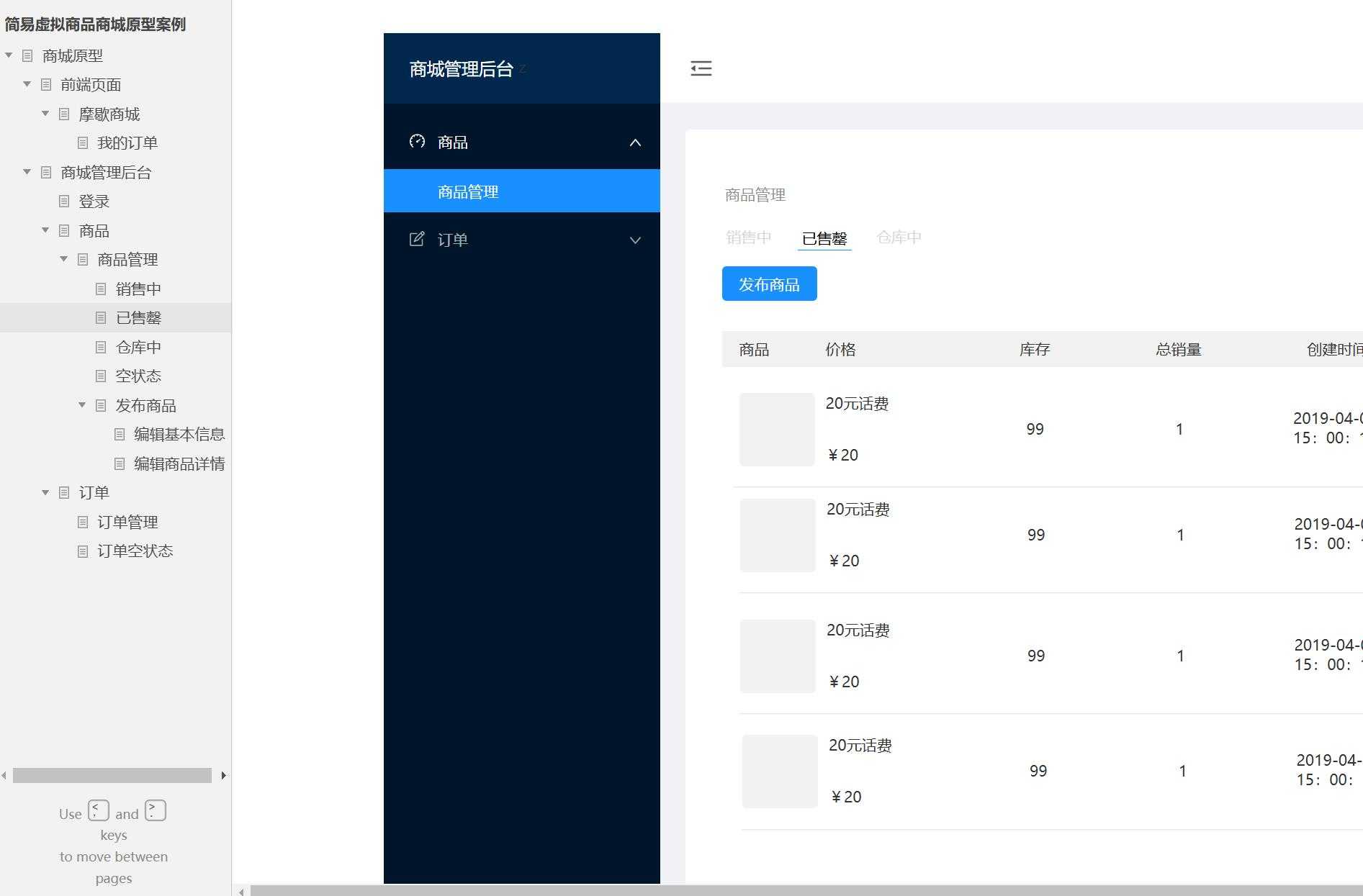Click the horizontal scrollbar under the tree
Viewport: 1363px width, 896px height.
112,775
